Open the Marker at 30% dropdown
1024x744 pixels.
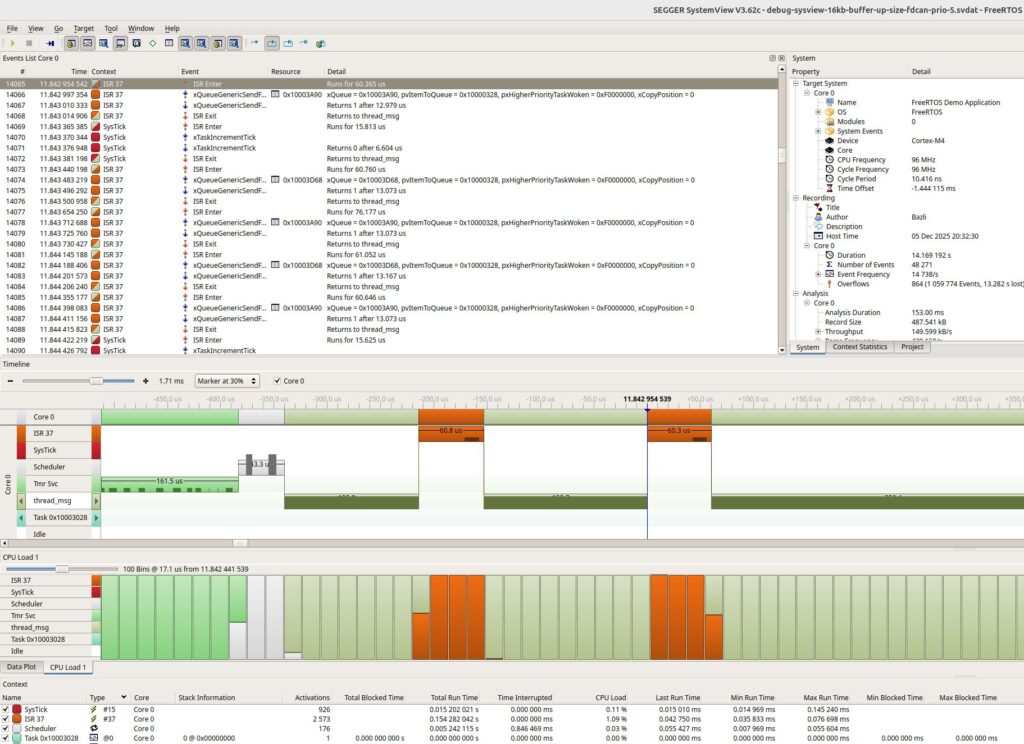coord(226,381)
